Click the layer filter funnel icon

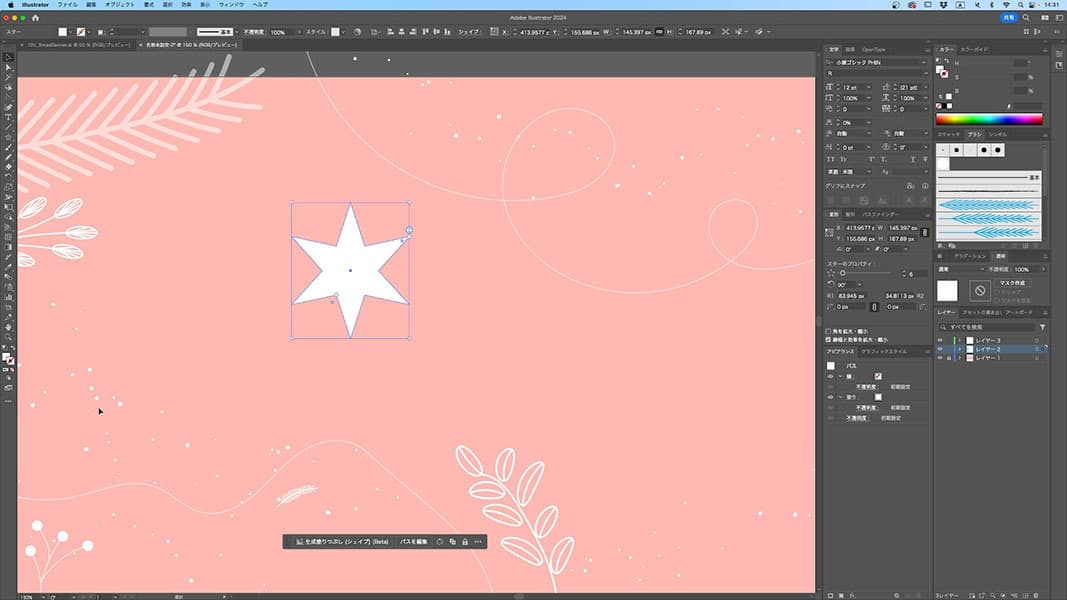(1042, 327)
